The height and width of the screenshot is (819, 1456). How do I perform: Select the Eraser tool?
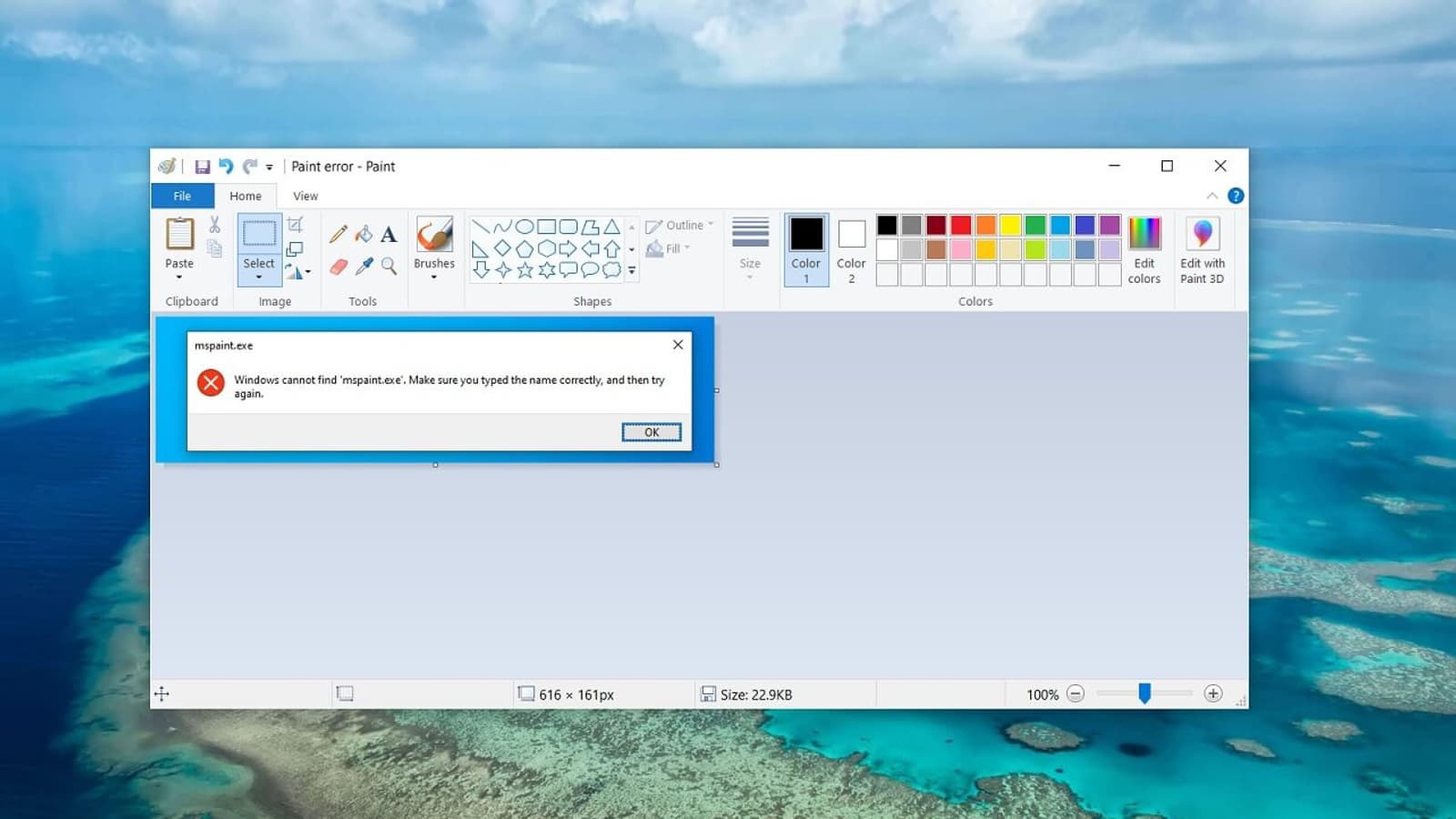338,266
